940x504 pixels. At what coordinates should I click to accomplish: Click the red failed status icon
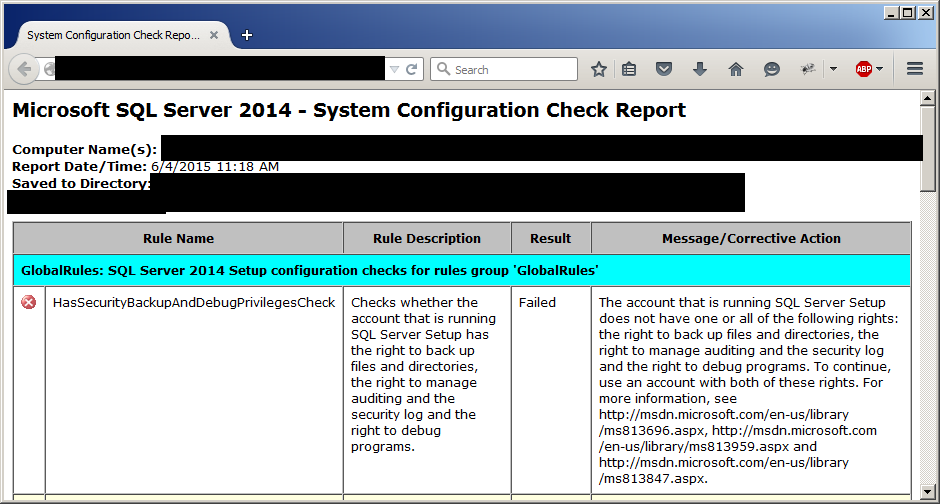28,302
